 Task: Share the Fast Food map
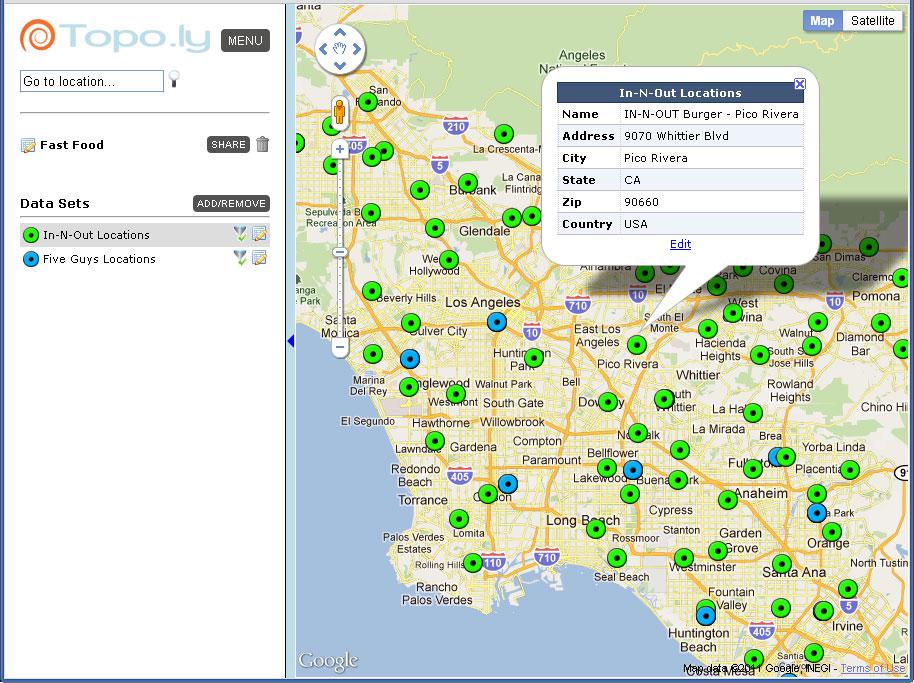(228, 145)
